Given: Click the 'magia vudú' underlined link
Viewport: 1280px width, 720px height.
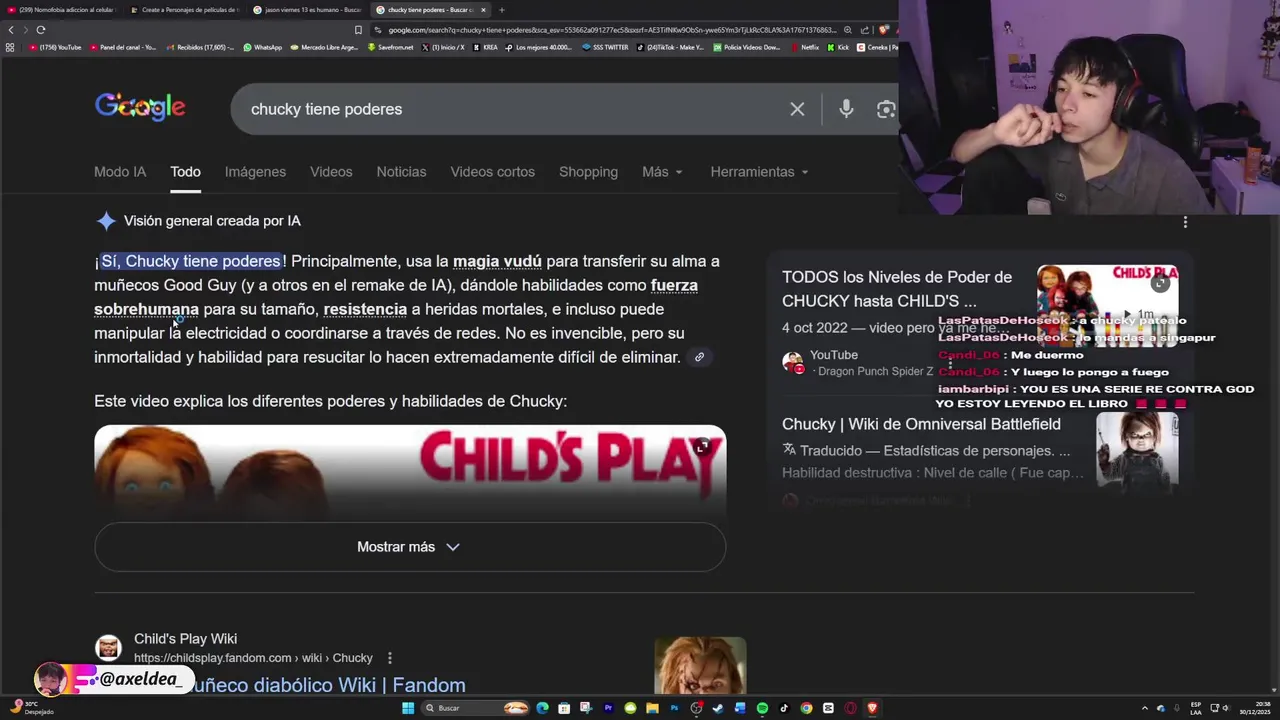Looking at the screenshot, I should point(497,261).
